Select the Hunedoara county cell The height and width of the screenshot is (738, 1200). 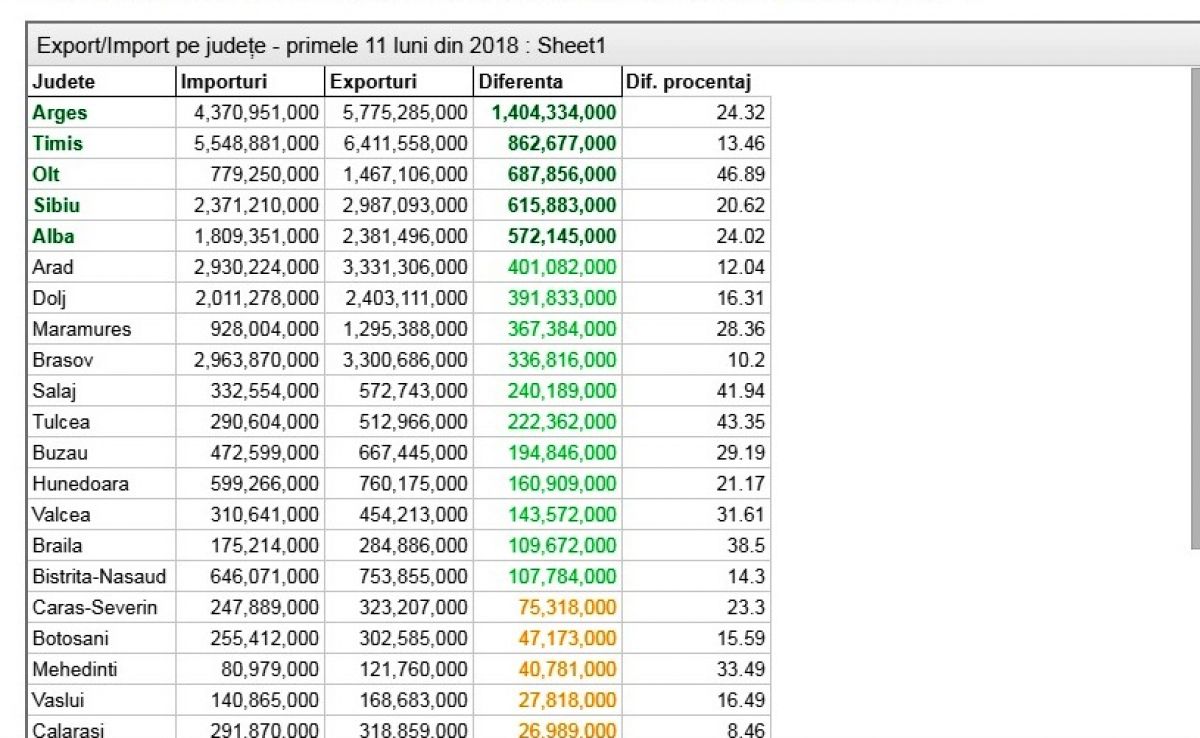[101, 484]
